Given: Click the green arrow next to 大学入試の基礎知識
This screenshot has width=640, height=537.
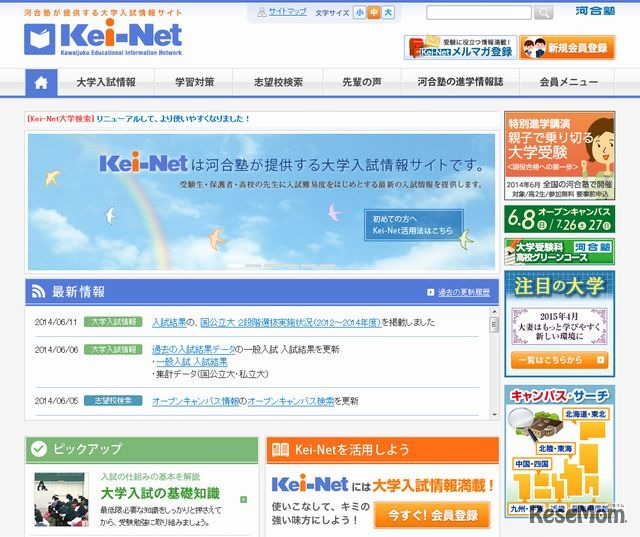Looking at the screenshot, I should coord(244,499).
